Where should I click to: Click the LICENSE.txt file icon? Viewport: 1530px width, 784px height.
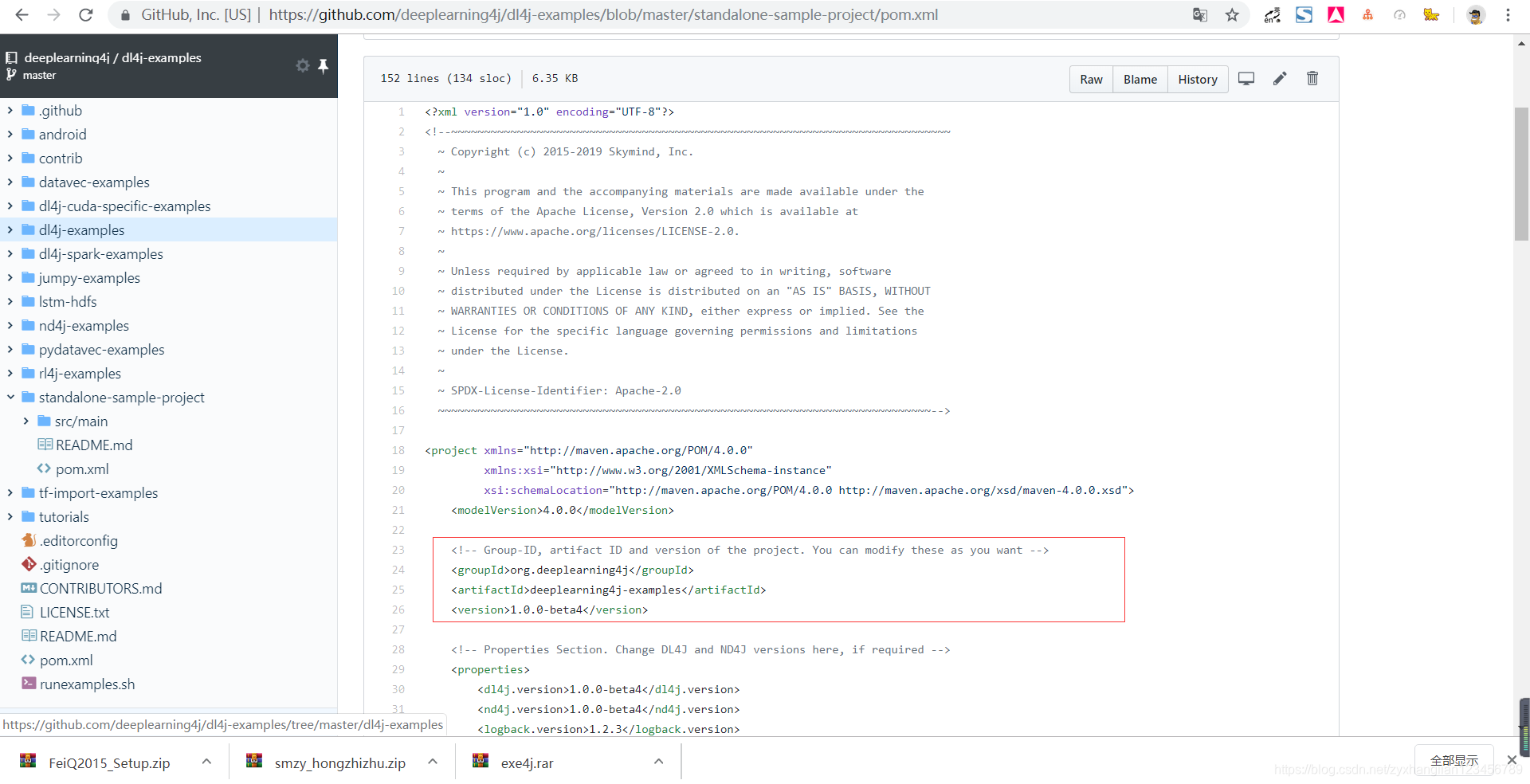click(28, 612)
